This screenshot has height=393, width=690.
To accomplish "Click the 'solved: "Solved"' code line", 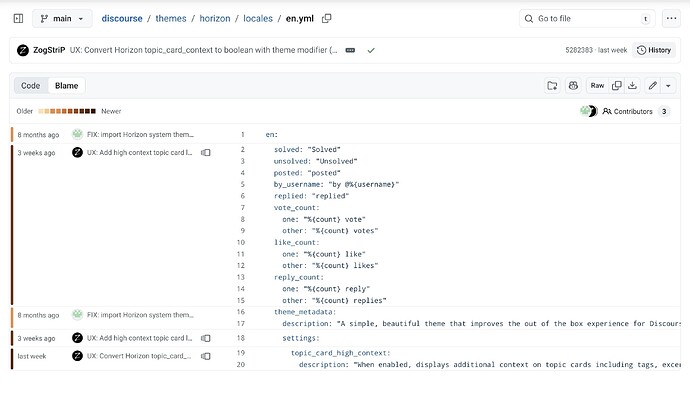I will [x=307, y=150].
